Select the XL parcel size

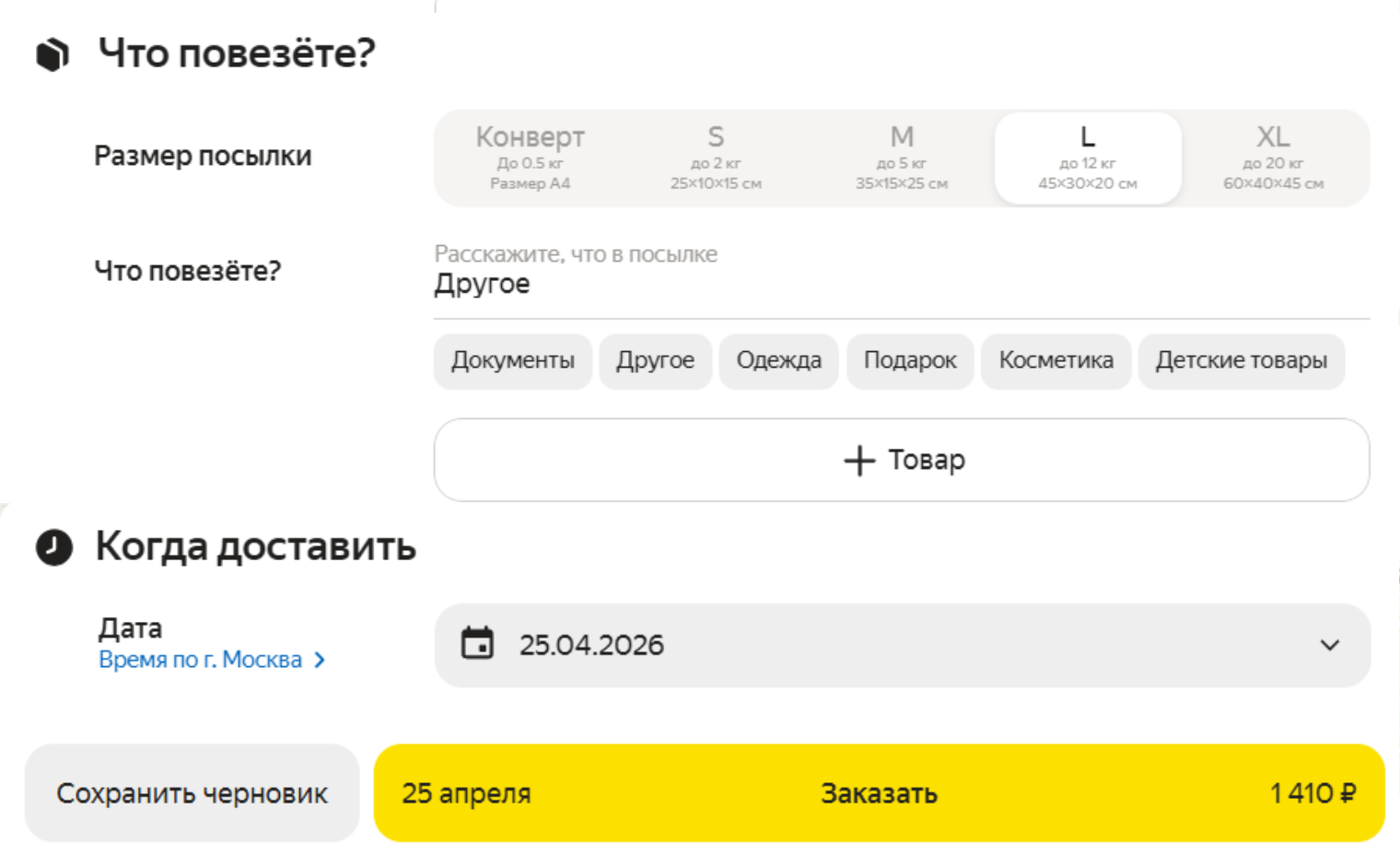coord(1274,158)
